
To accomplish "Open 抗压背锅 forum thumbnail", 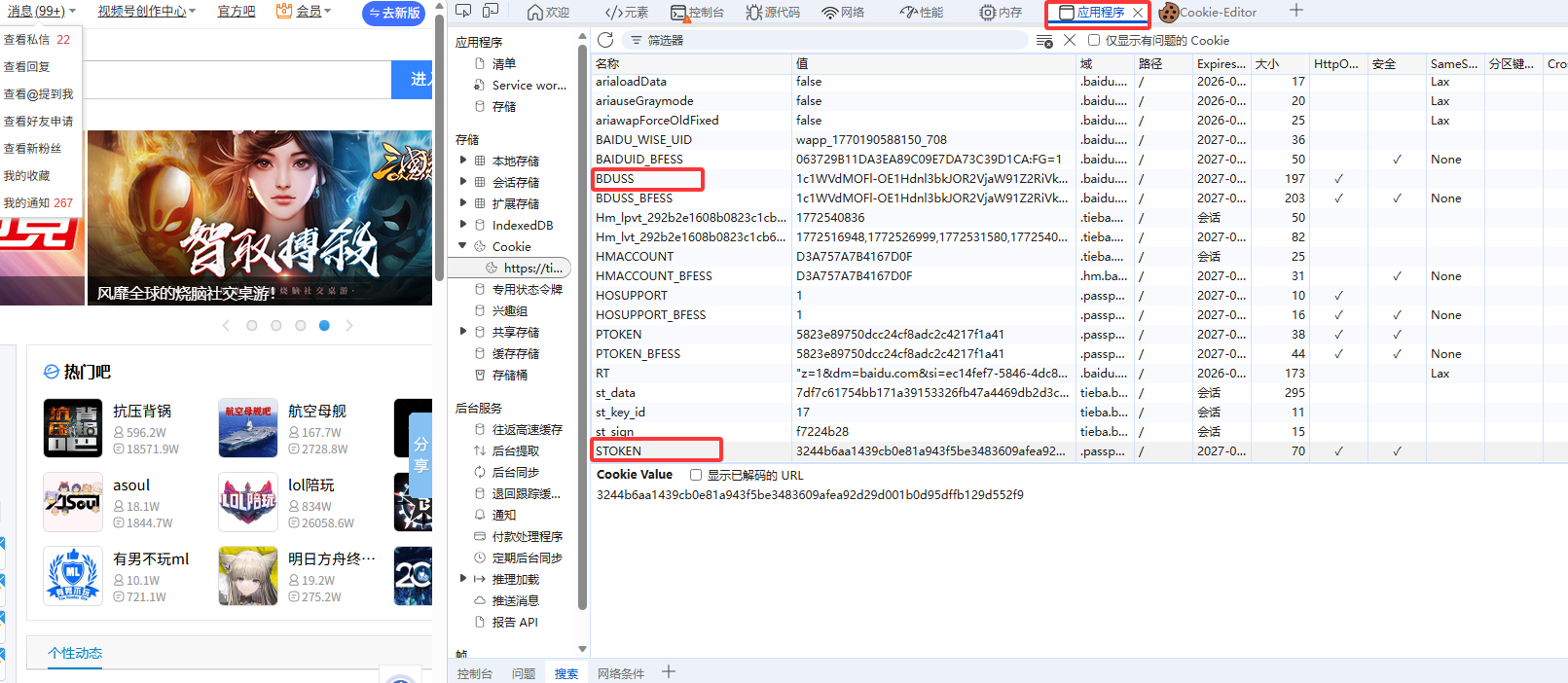I will tap(73, 428).
